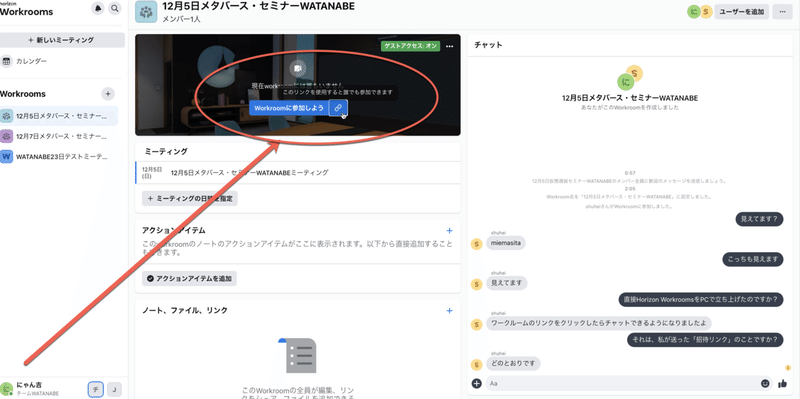Open カレンダー in the sidebar
Viewport: 800px width, 399px height.
click(31, 61)
